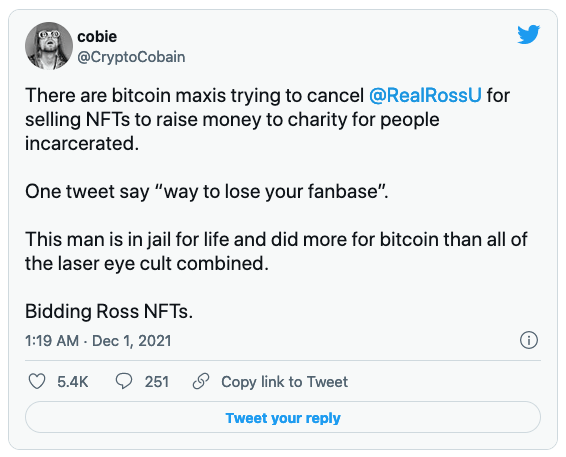Click the 5.4K likes count
The height and width of the screenshot is (457, 566).
point(73,382)
